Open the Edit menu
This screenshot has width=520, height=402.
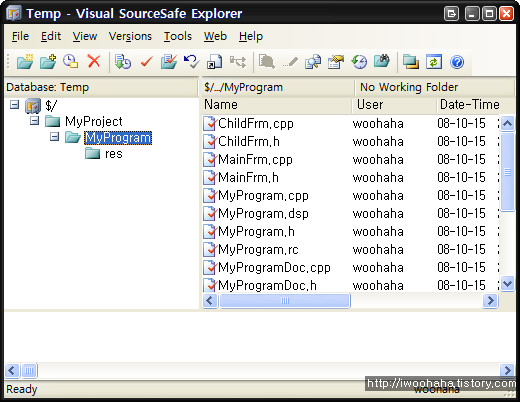click(x=51, y=36)
